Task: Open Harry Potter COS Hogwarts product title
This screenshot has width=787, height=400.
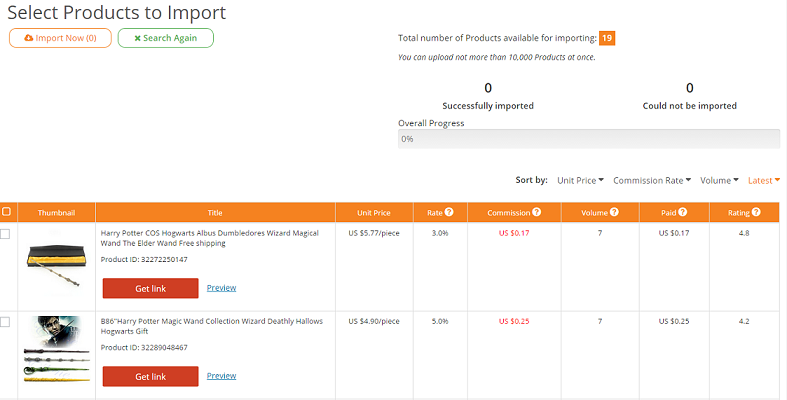Action: pyautogui.click(x=209, y=237)
